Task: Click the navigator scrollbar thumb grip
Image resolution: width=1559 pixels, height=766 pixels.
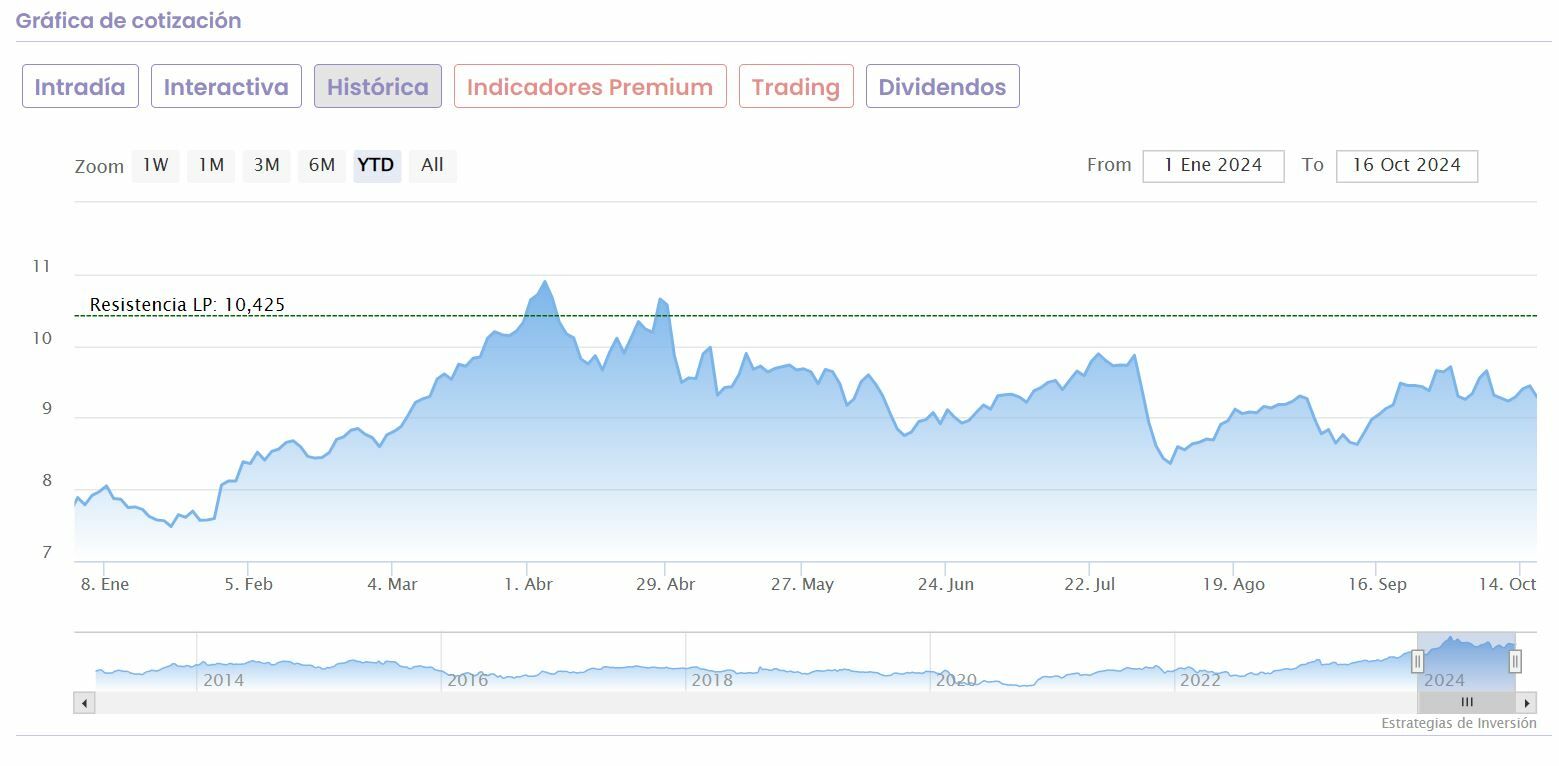Action: point(1467,703)
